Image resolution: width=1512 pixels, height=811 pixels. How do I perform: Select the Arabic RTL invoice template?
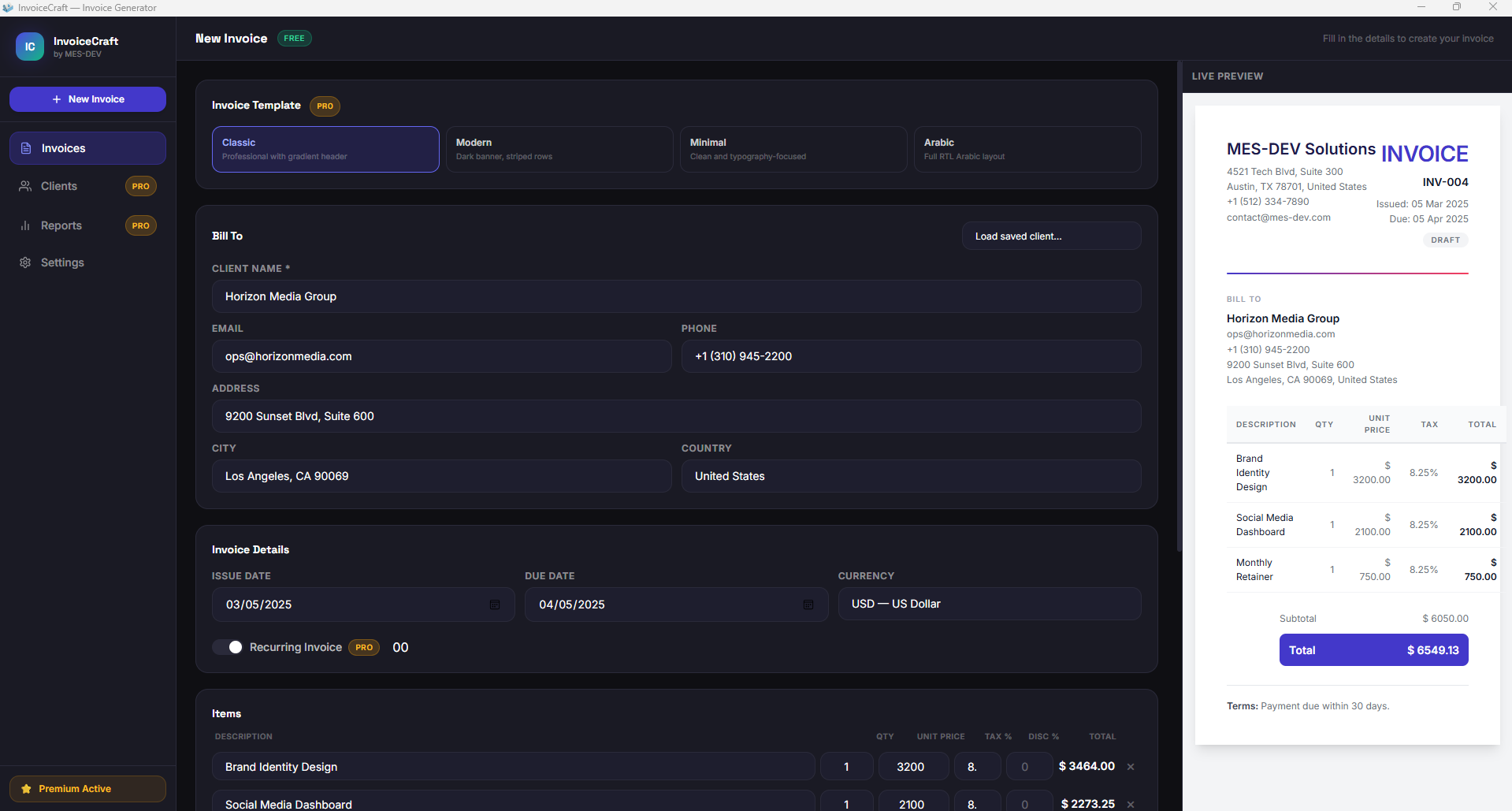point(1027,149)
